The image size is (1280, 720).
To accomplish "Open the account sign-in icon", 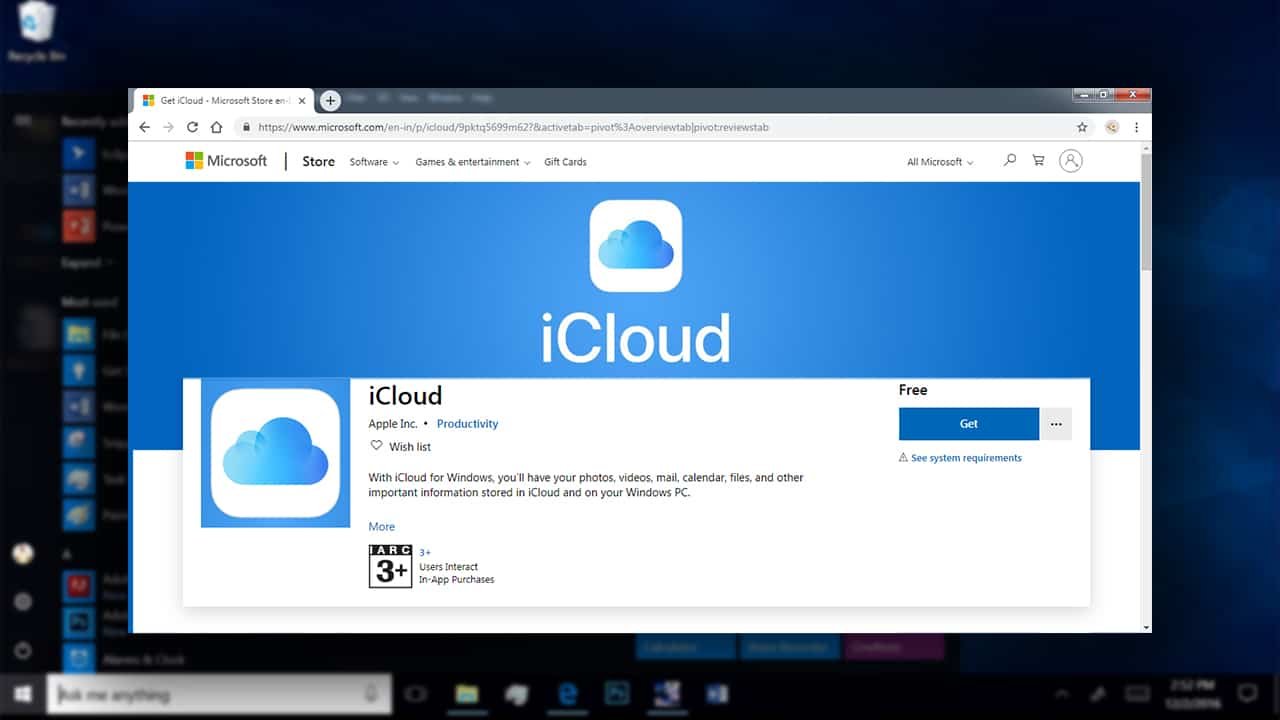I will click(1070, 160).
